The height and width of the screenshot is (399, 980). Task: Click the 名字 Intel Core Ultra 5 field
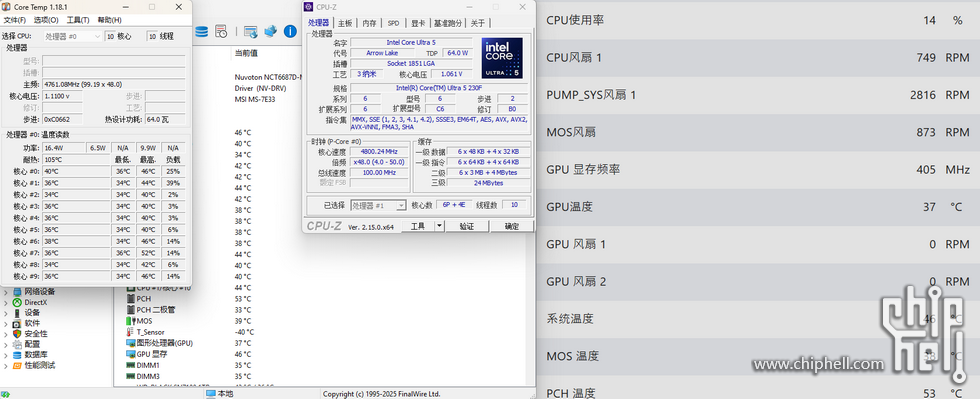411,43
